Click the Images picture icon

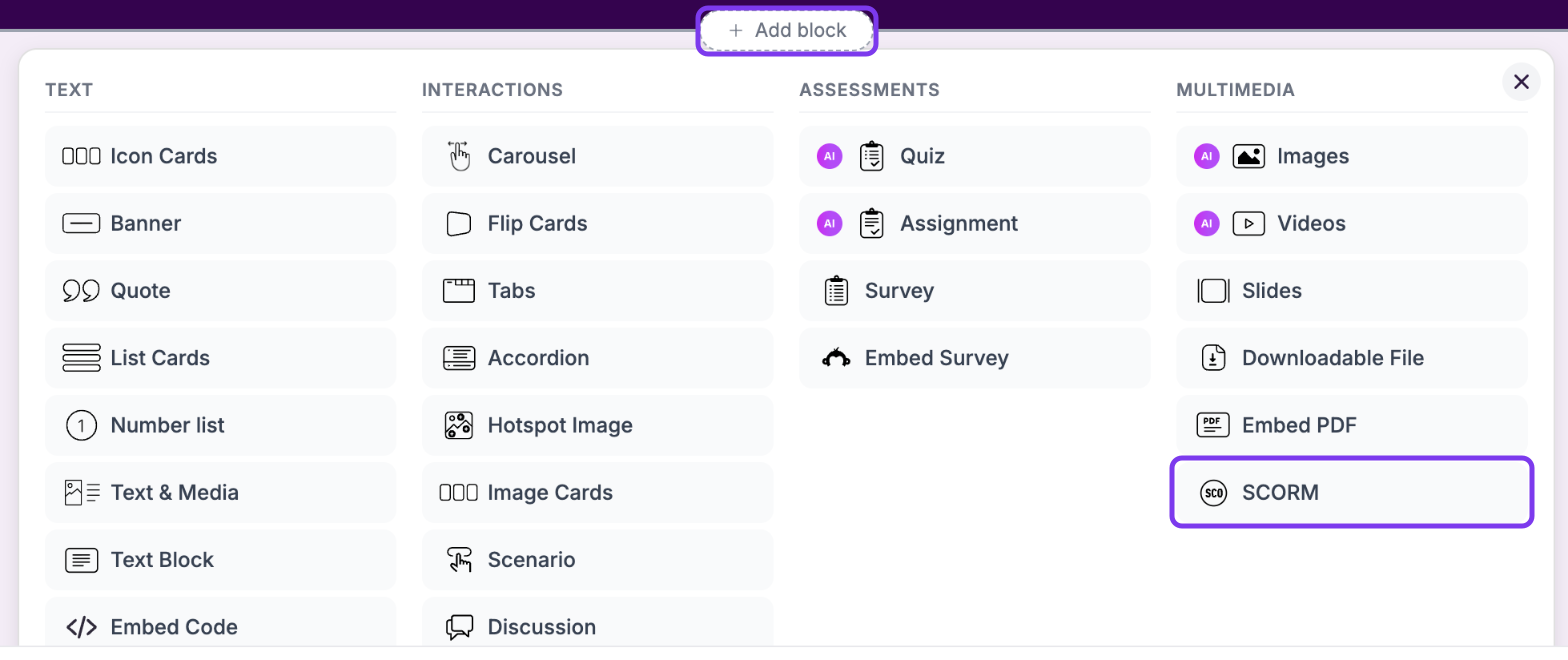click(1249, 156)
